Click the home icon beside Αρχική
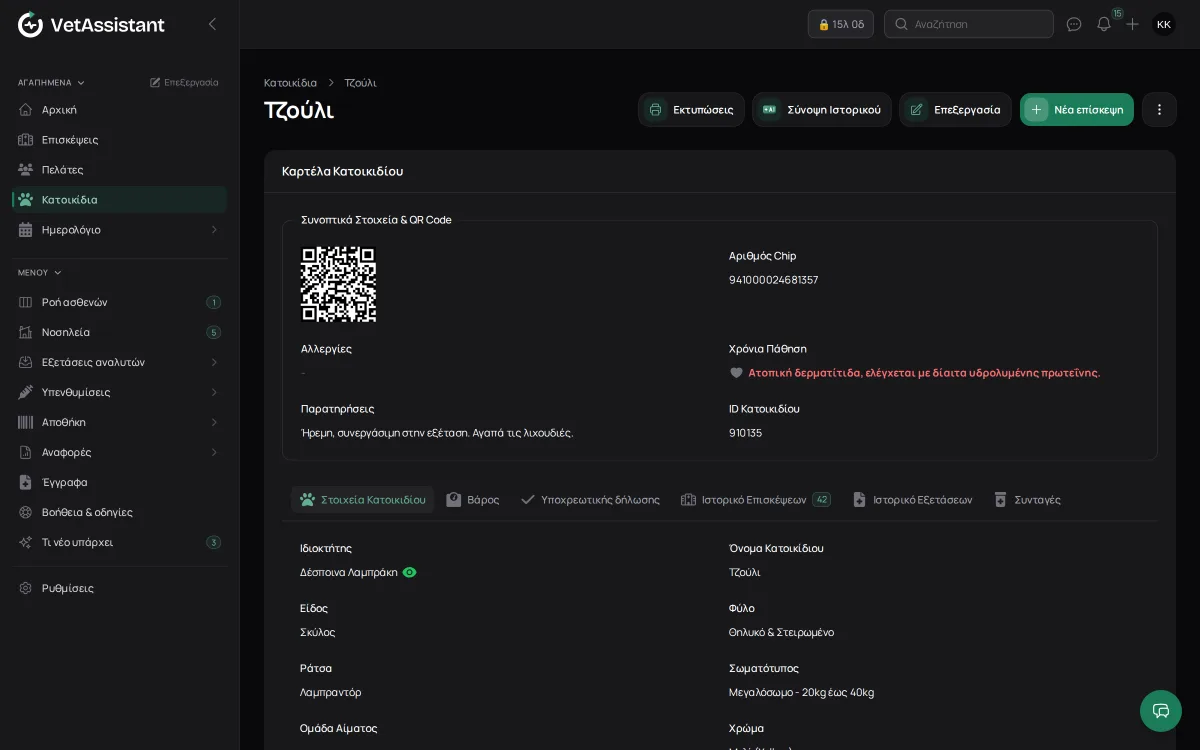1200x750 pixels. click(x=26, y=109)
